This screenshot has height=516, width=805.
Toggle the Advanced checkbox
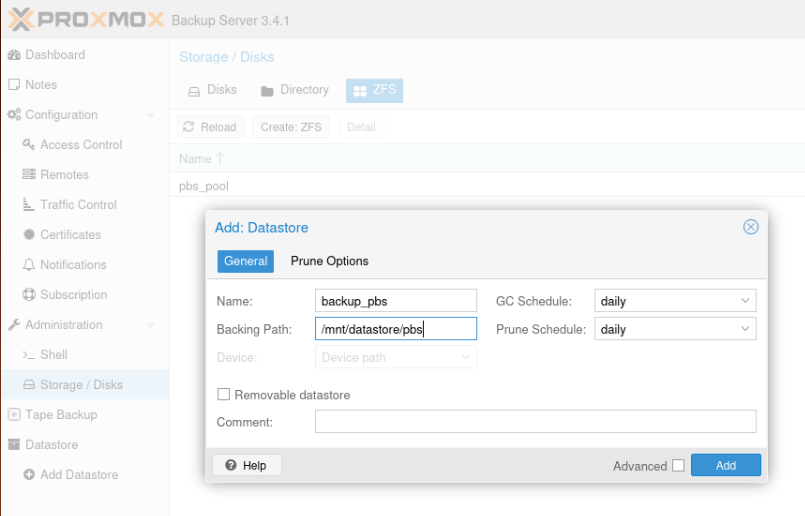coord(678,465)
